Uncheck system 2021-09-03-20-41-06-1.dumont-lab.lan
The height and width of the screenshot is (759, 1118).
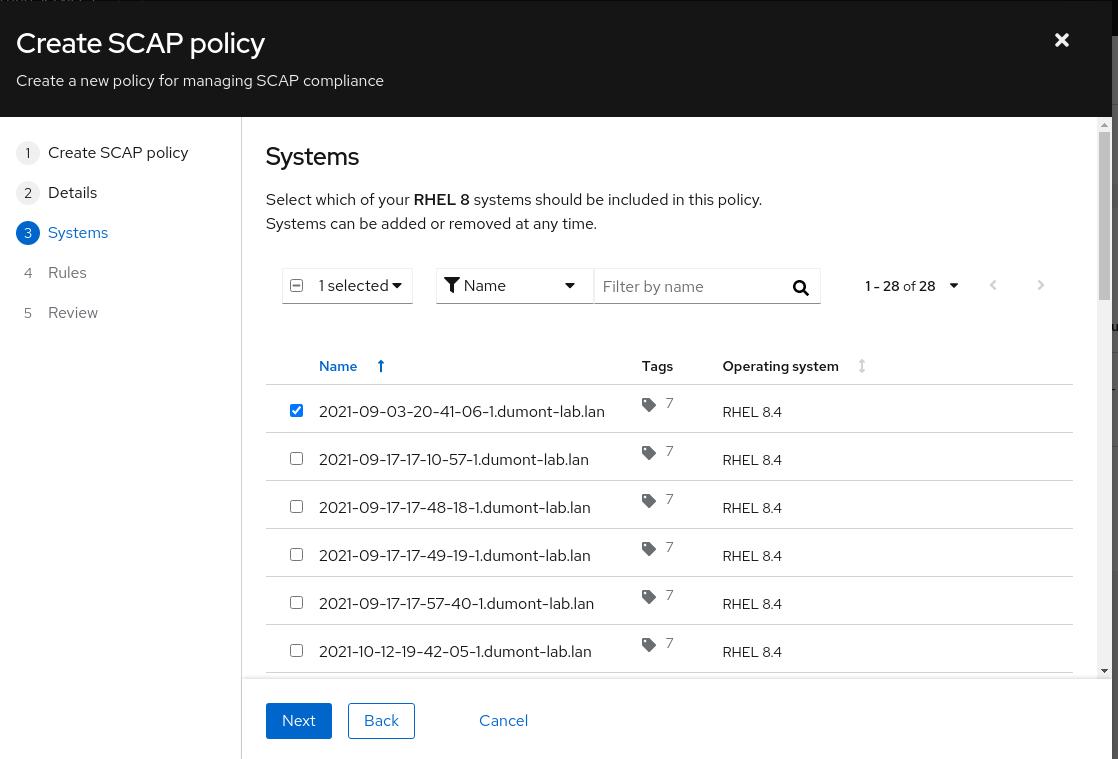(x=296, y=411)
